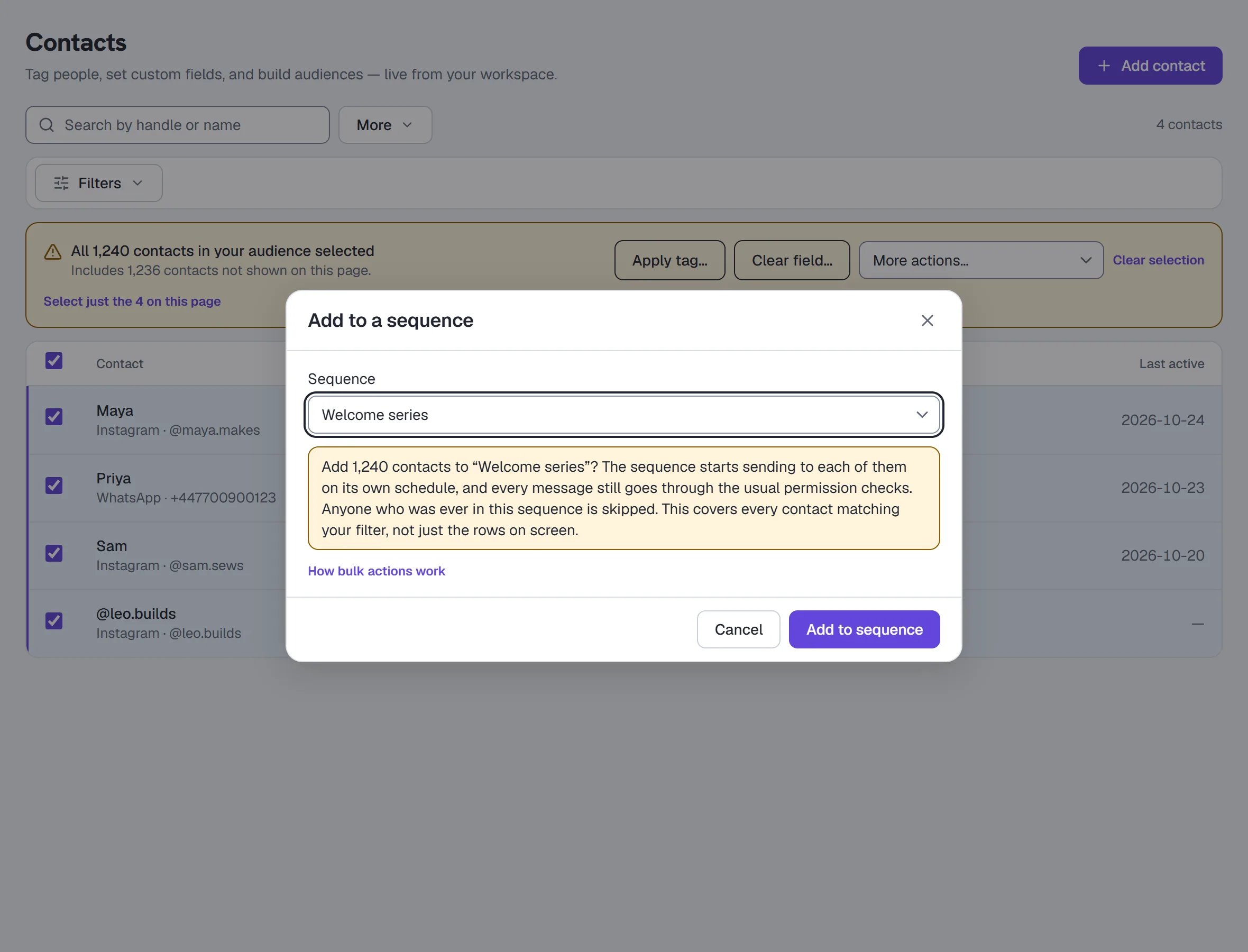Click the search magnifier icon
This screenshot has width=1248, height=952.
(x=47, y=125)
